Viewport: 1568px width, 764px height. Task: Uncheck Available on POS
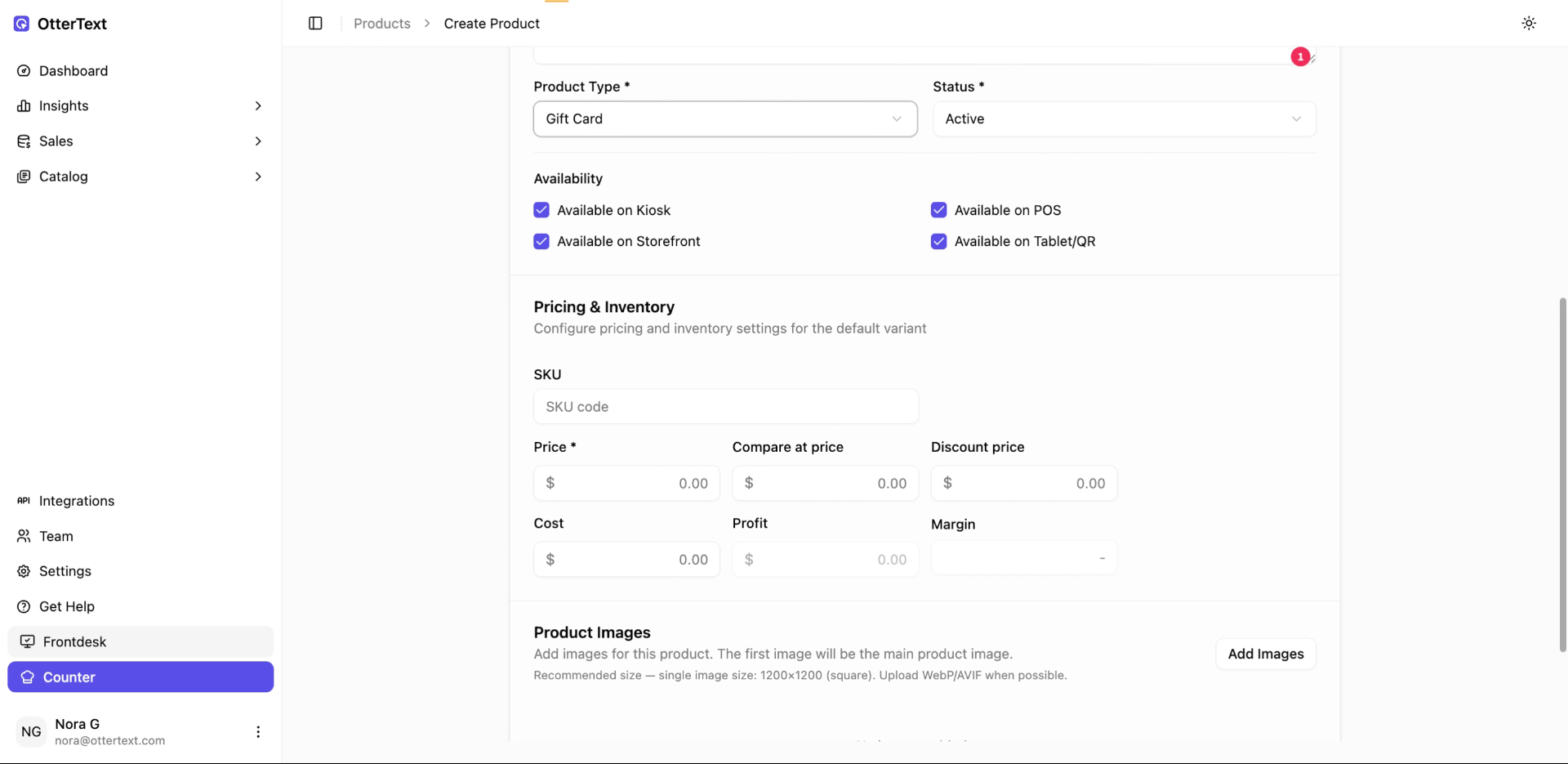click(938, 210)
